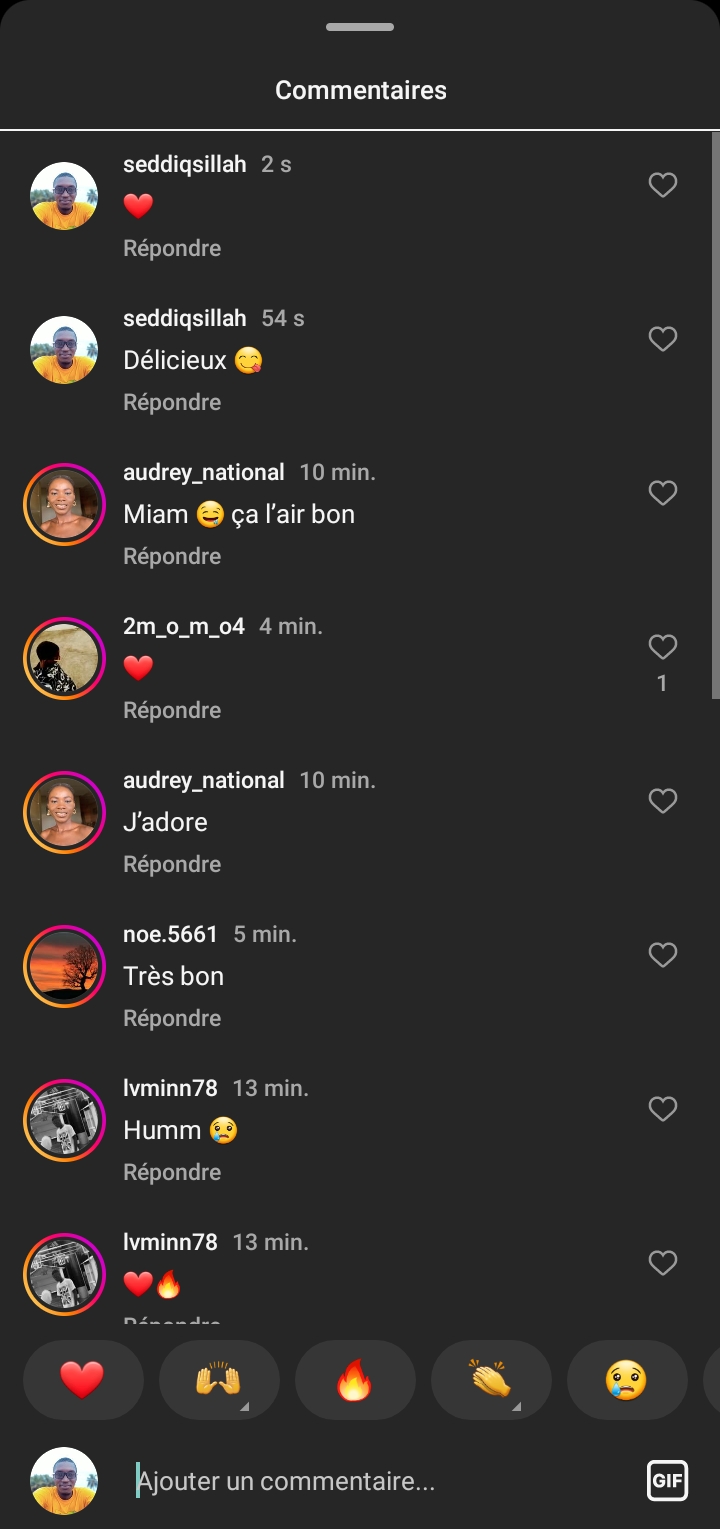The height and width of the screenshot is (1529, 720).
Task: Open the noe.5661 username profile
Action: pyautogui.click(x=170, y=934)
